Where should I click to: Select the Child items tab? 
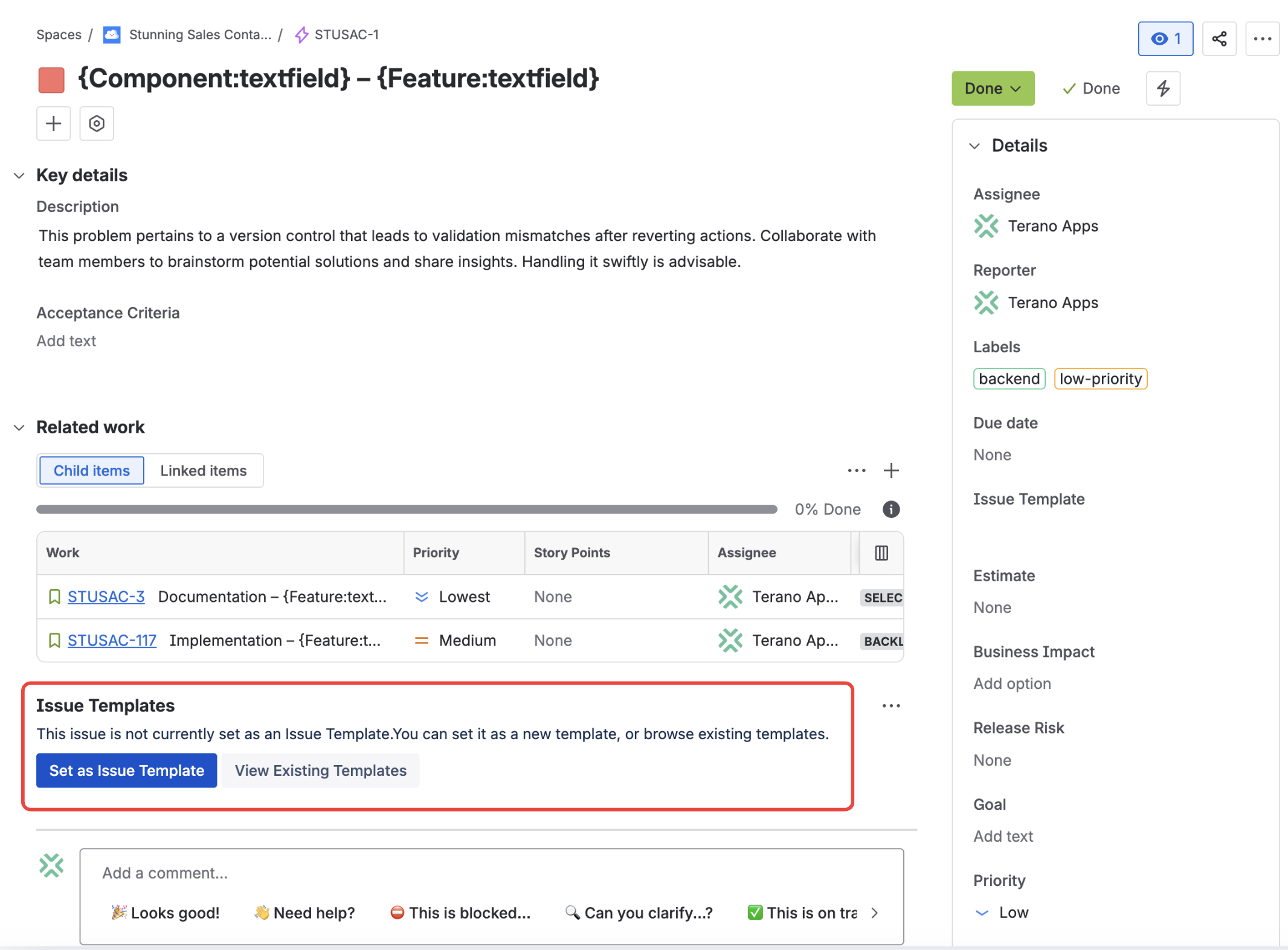point(91,470)
